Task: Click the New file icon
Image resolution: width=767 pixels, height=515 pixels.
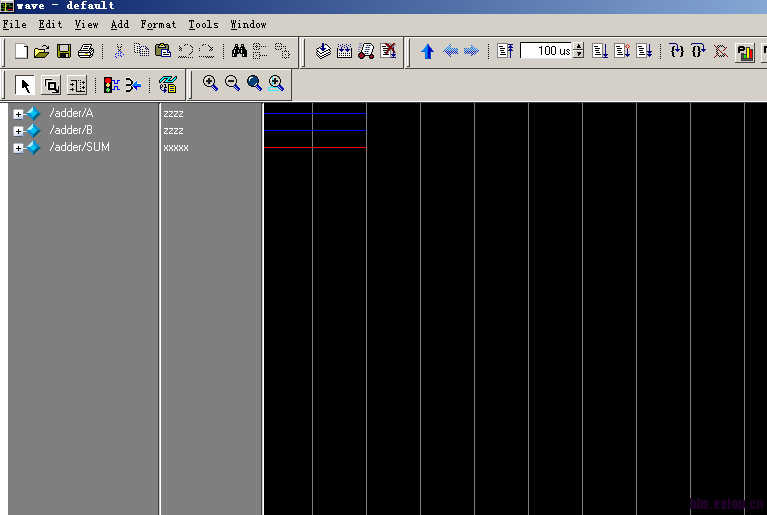Action: 21,51
